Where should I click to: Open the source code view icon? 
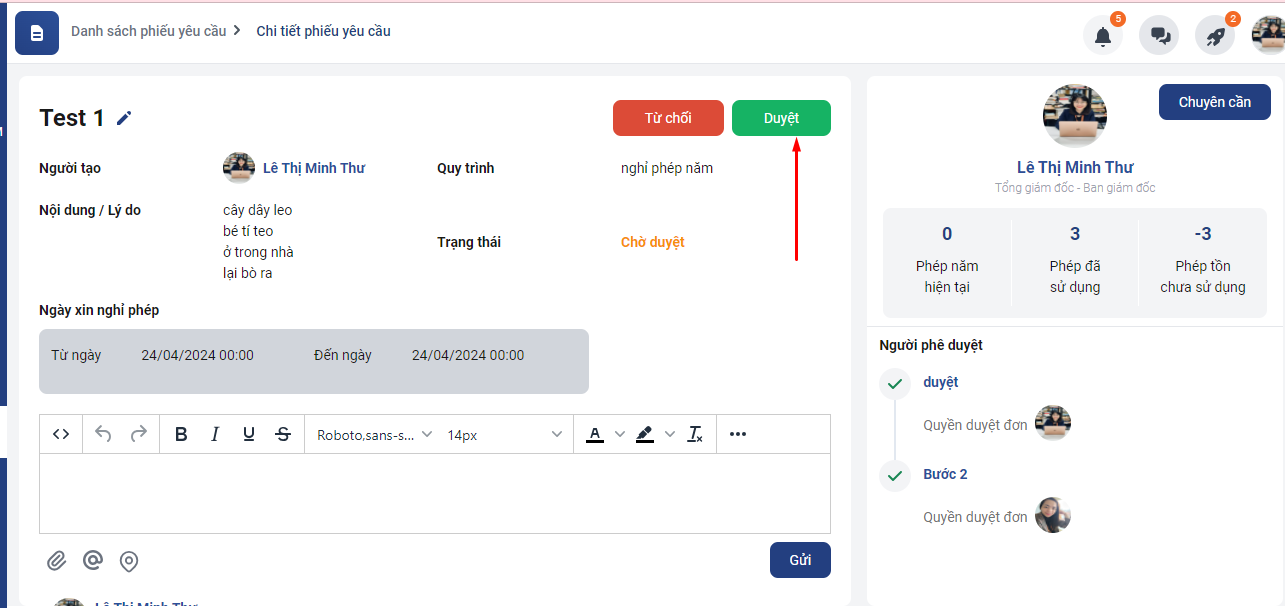click(x=61, y=434)
